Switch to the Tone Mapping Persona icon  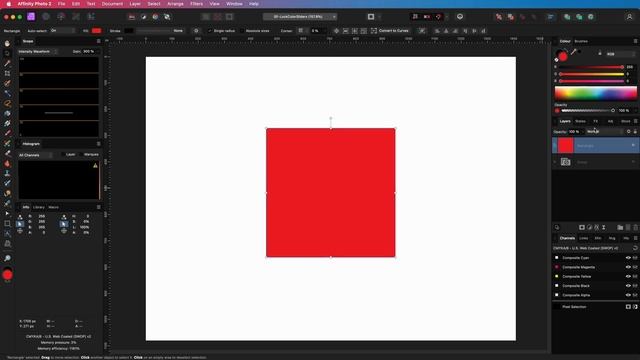click(76, 17)
